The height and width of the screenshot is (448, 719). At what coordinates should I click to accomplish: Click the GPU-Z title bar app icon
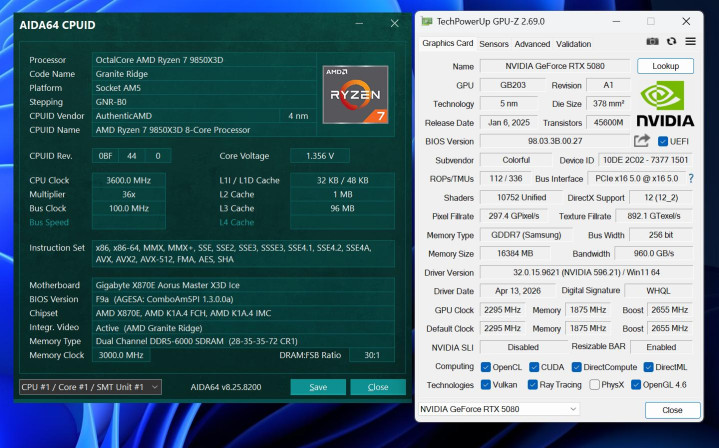point(427,20)
